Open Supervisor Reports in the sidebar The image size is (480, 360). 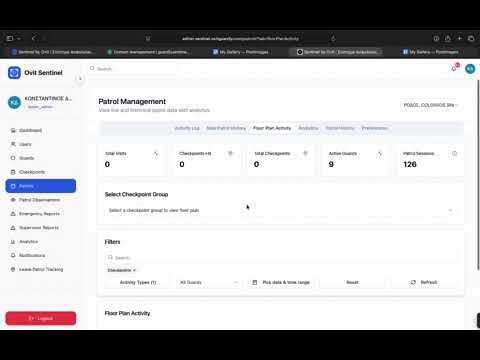click(35, 228)
